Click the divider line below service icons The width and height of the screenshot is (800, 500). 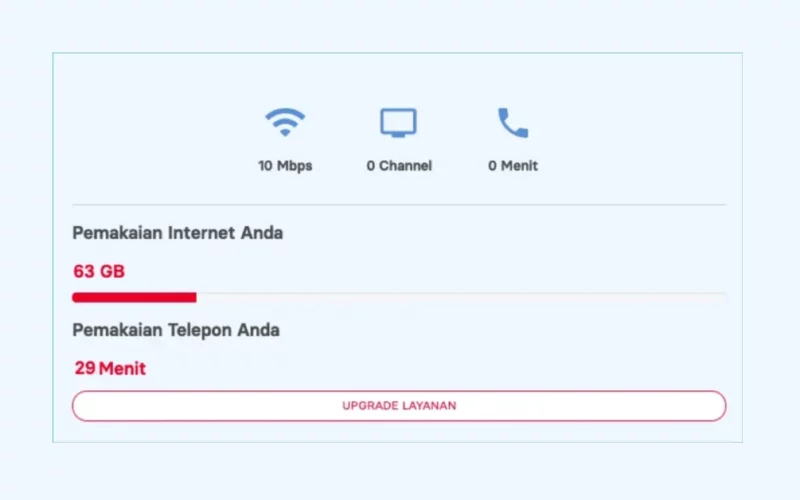399,205
